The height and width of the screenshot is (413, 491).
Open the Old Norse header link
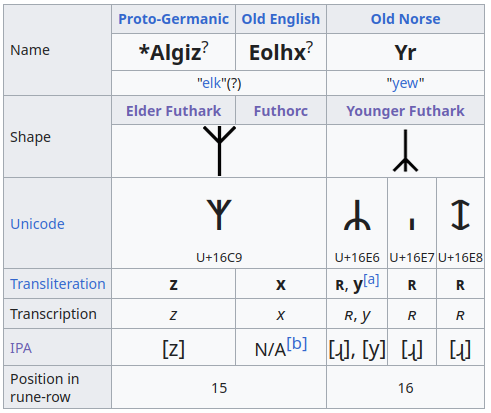pyautogui.click(x=405, y=19)
